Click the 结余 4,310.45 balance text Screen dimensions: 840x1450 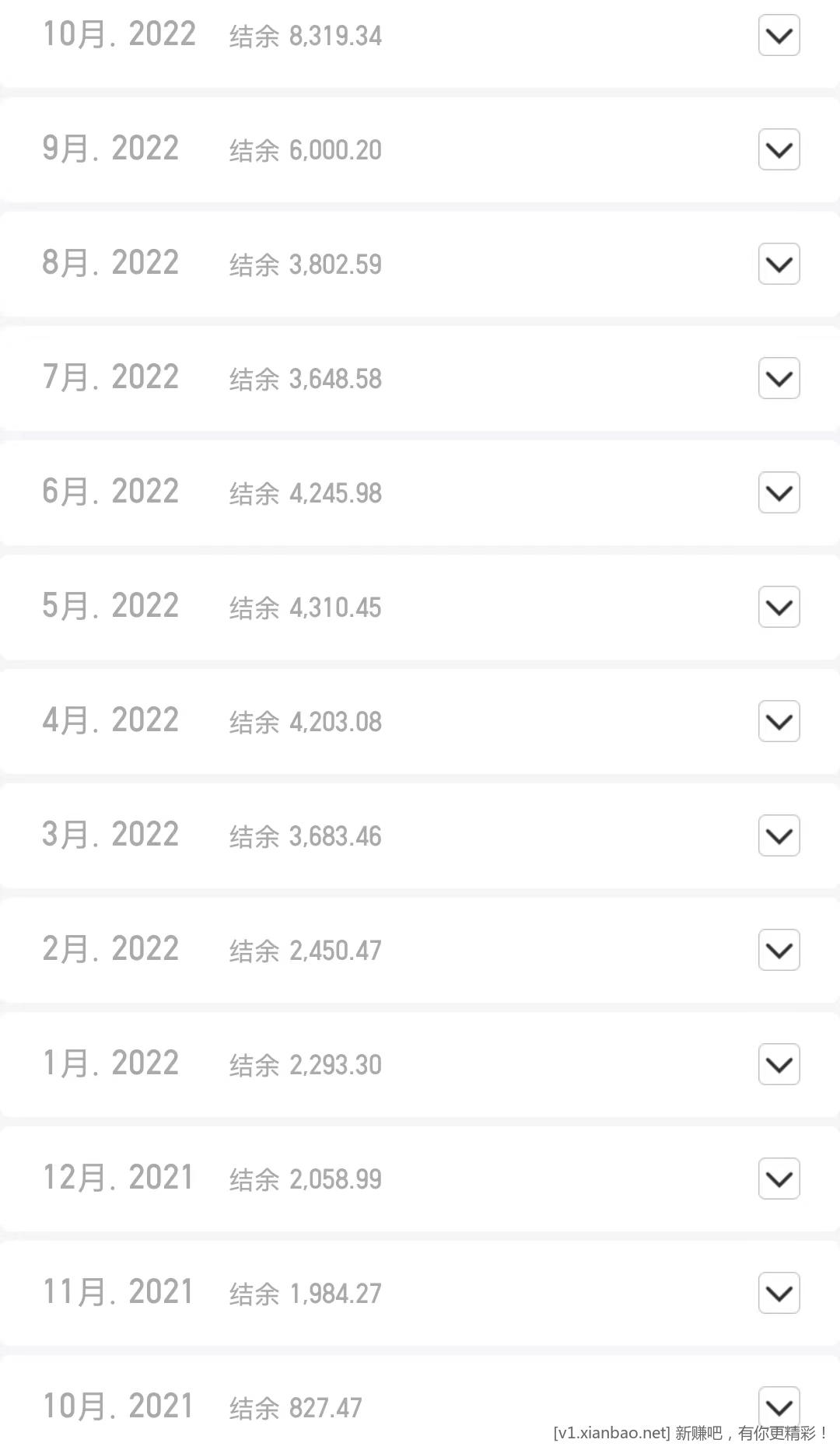pos(306,608)
